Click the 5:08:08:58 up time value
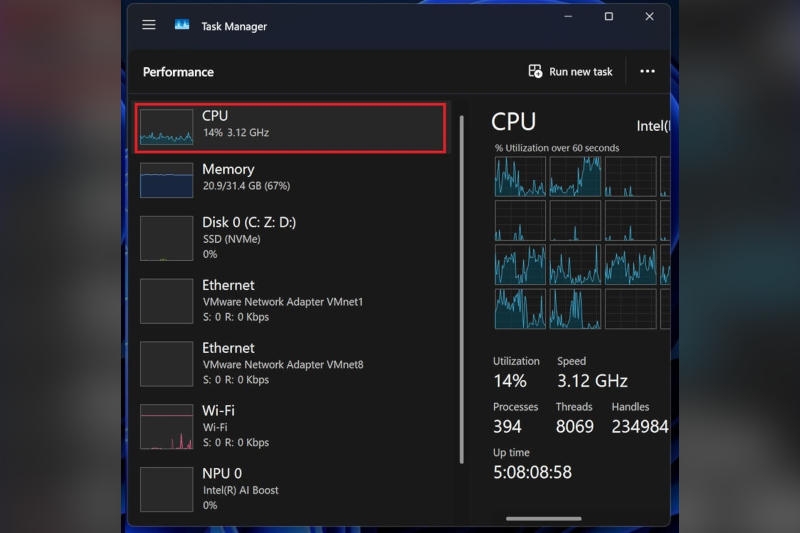The width and height of the screenshot is (800, 533). click(532, 472)
